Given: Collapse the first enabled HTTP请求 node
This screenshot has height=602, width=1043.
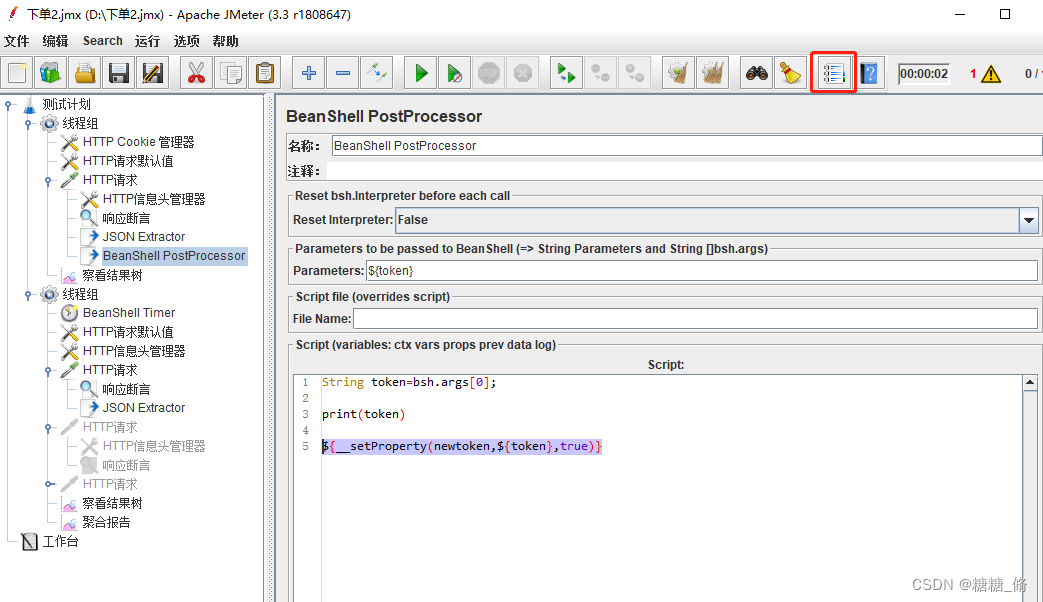Looking at the screenshot, I should coord(48,181).
